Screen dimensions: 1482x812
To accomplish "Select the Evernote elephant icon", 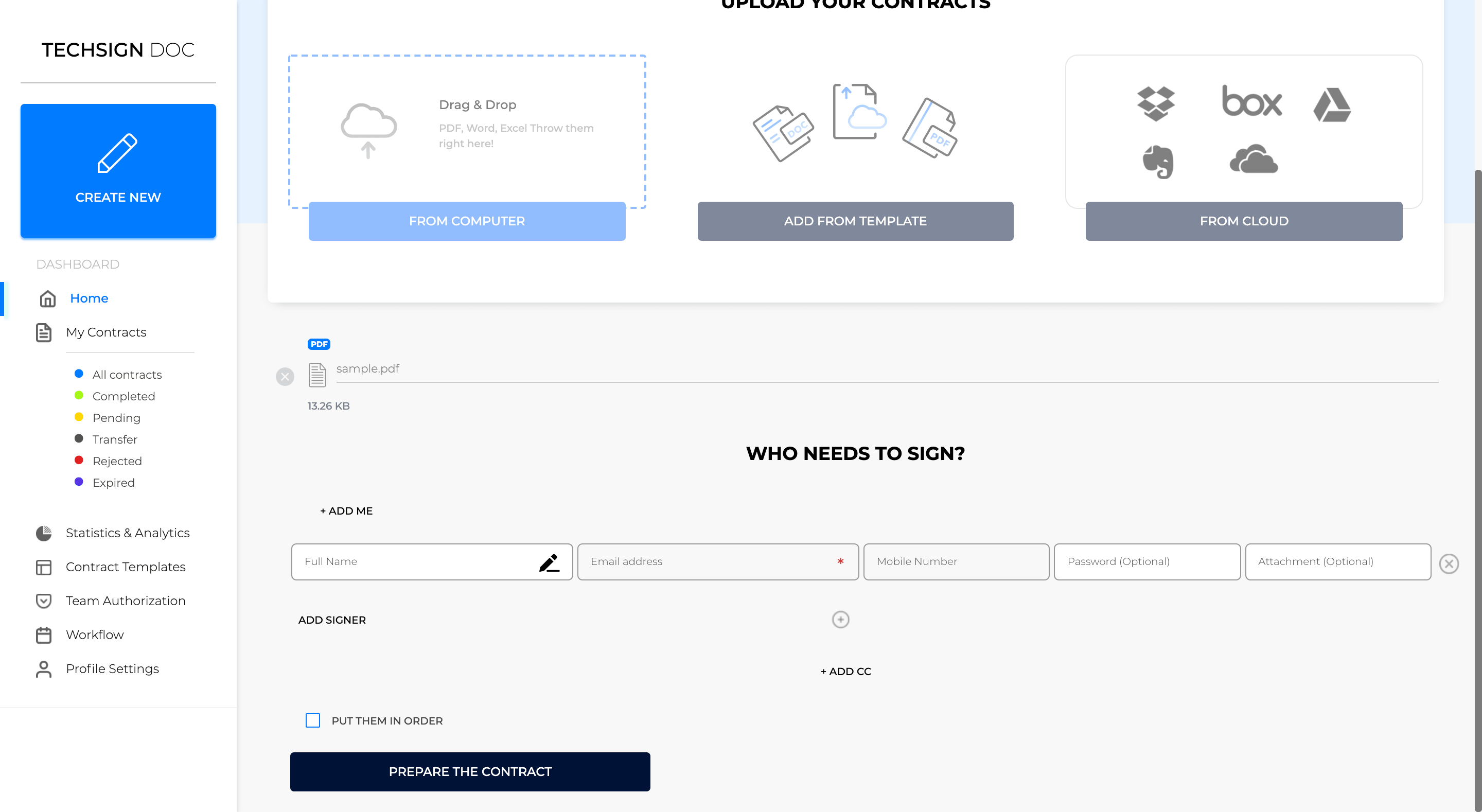I will pos(1157,162).
